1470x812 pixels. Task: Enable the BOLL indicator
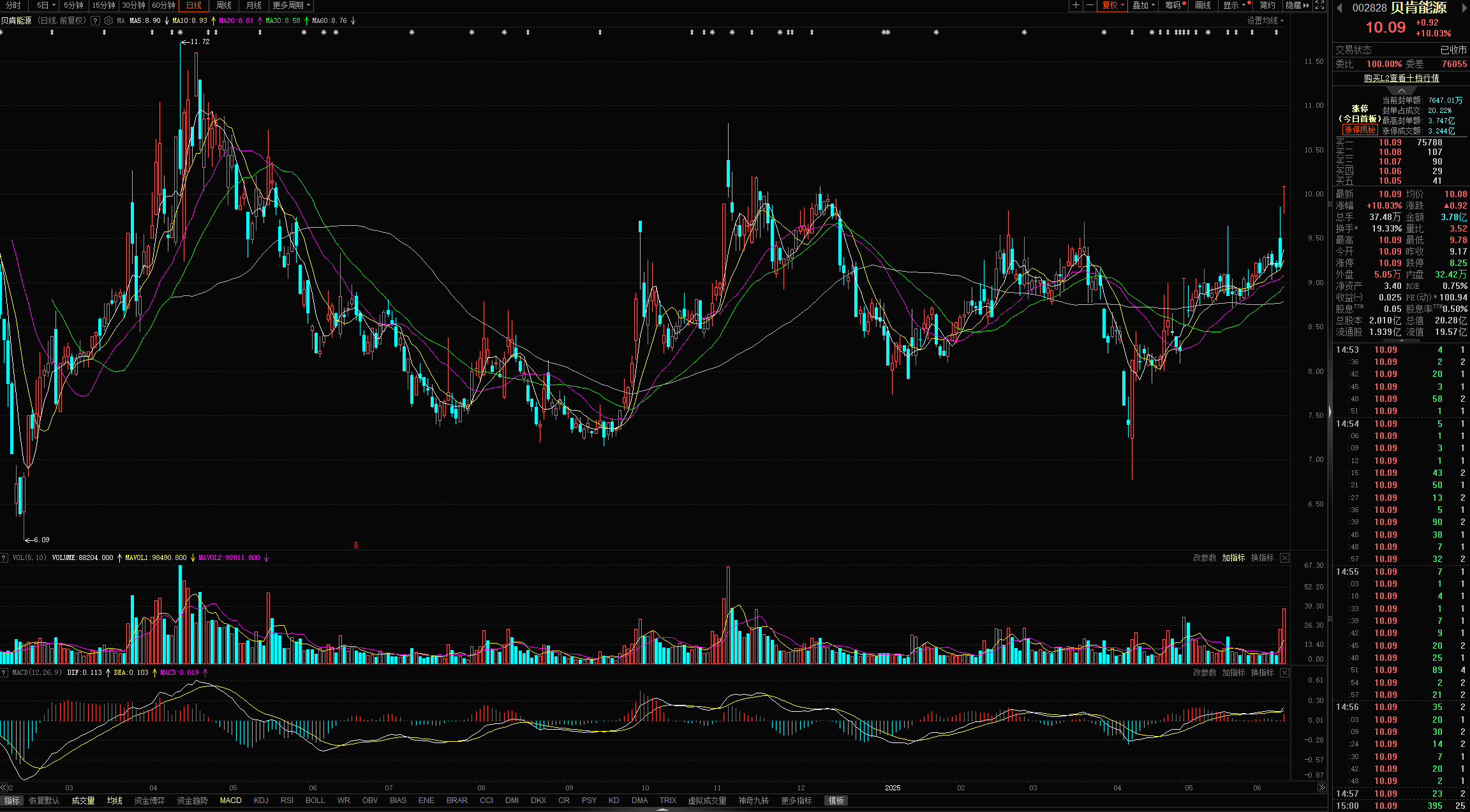[x=315, y=801]
